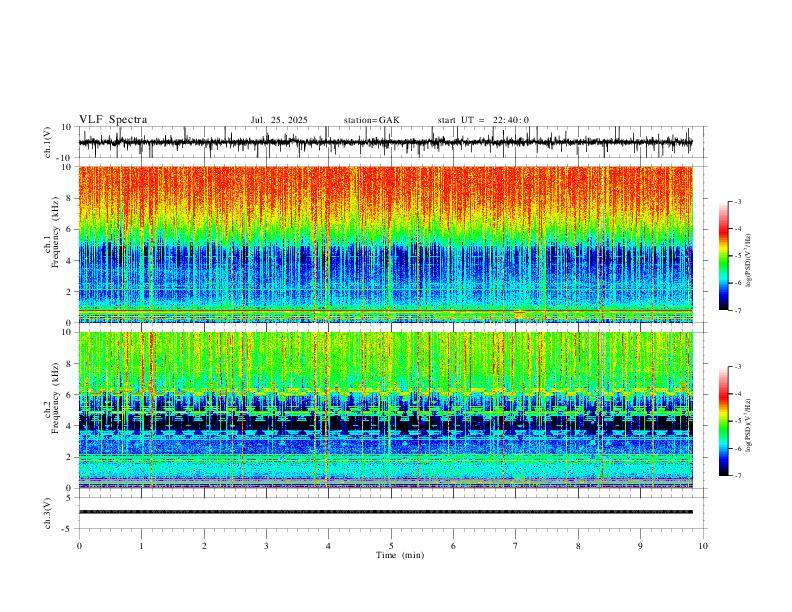Click time axis tick label "9"

coord(640,546)
